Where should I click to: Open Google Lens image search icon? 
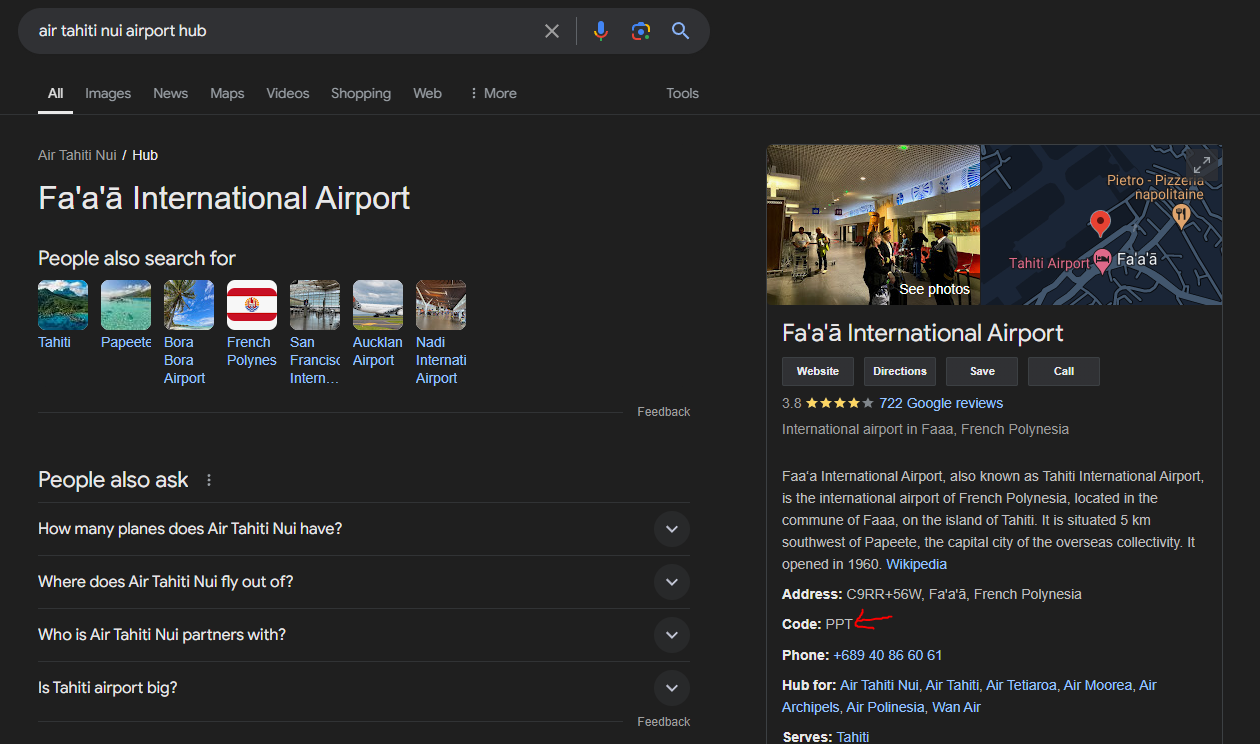(x=641, y=31)
